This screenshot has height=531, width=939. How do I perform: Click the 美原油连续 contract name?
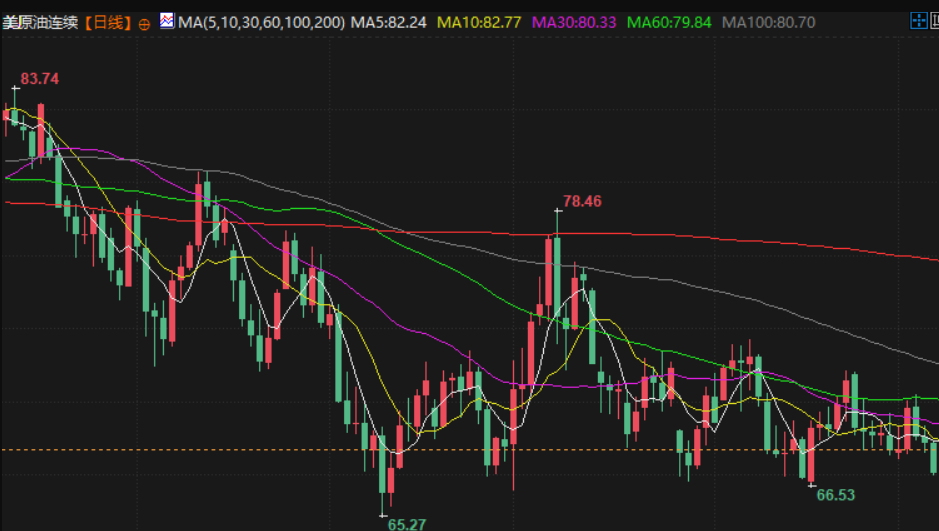40,23
